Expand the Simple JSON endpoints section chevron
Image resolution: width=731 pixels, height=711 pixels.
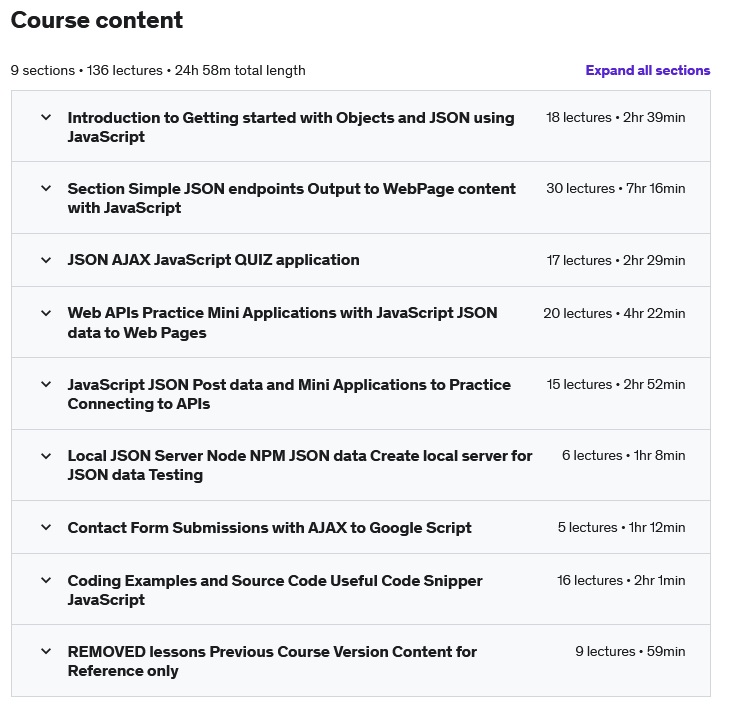click(x=46, y=188)
